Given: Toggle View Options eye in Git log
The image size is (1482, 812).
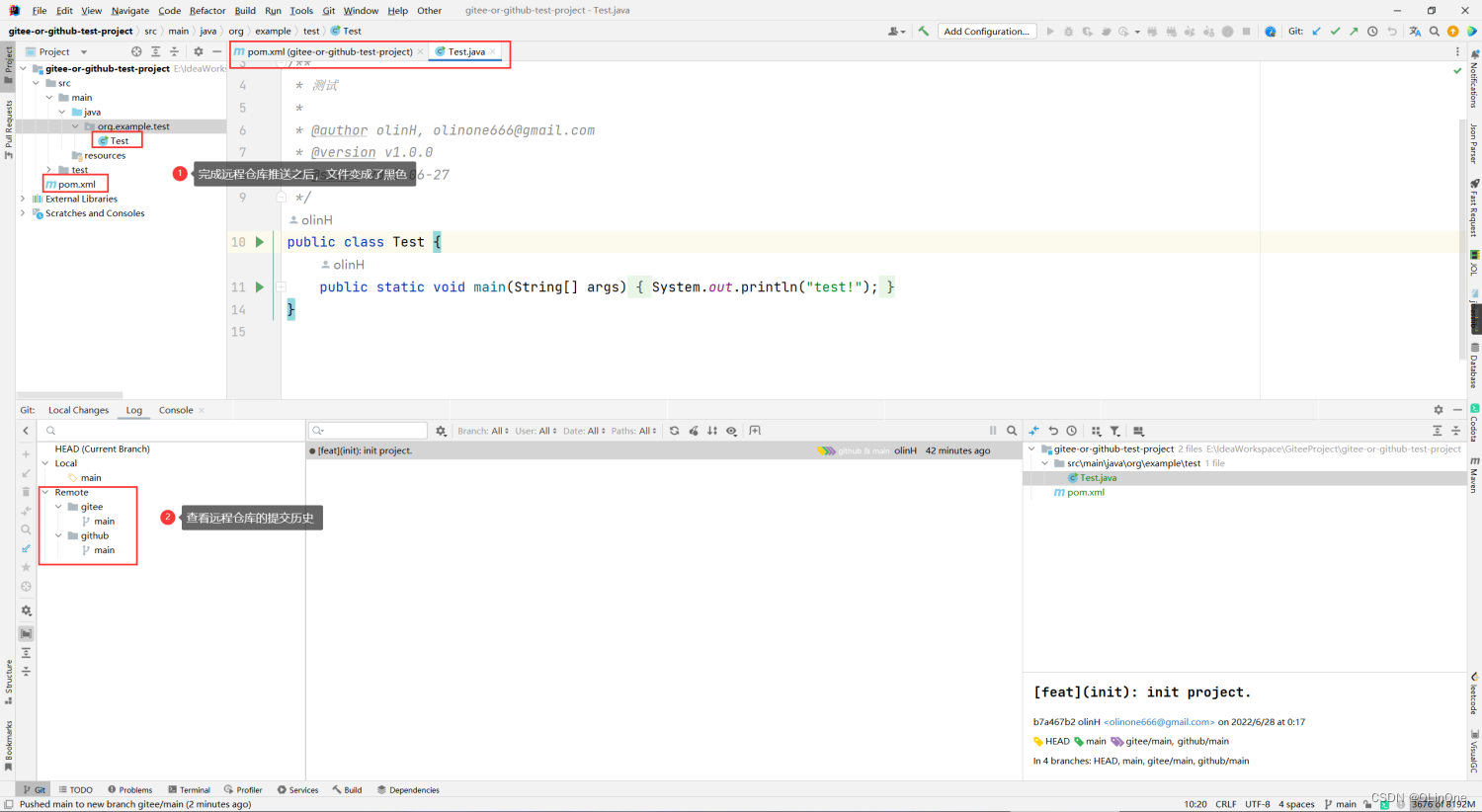Looking at the screenshot, I should pyautogui.click(x=731, y=431).
